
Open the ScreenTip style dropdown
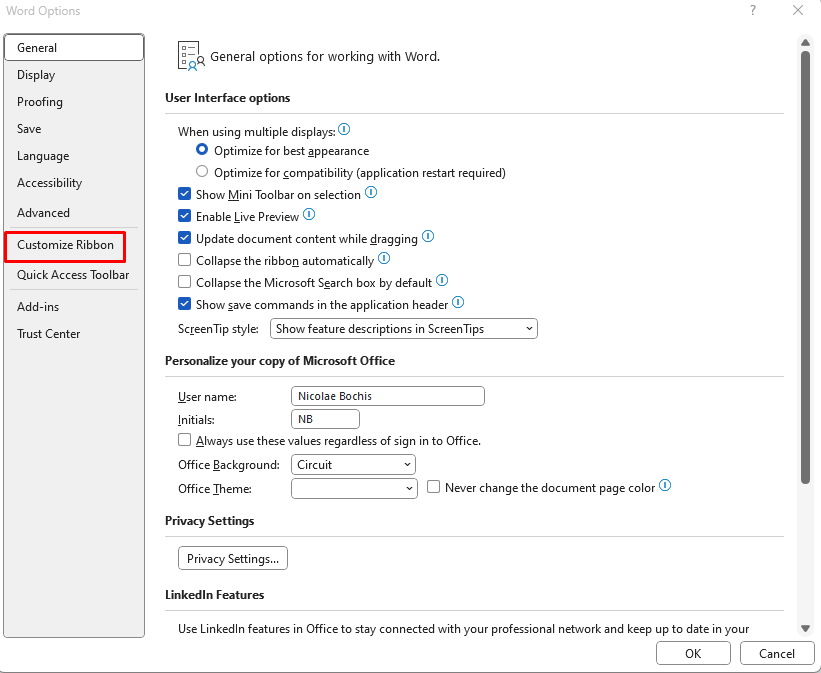[x=404, y=329]
